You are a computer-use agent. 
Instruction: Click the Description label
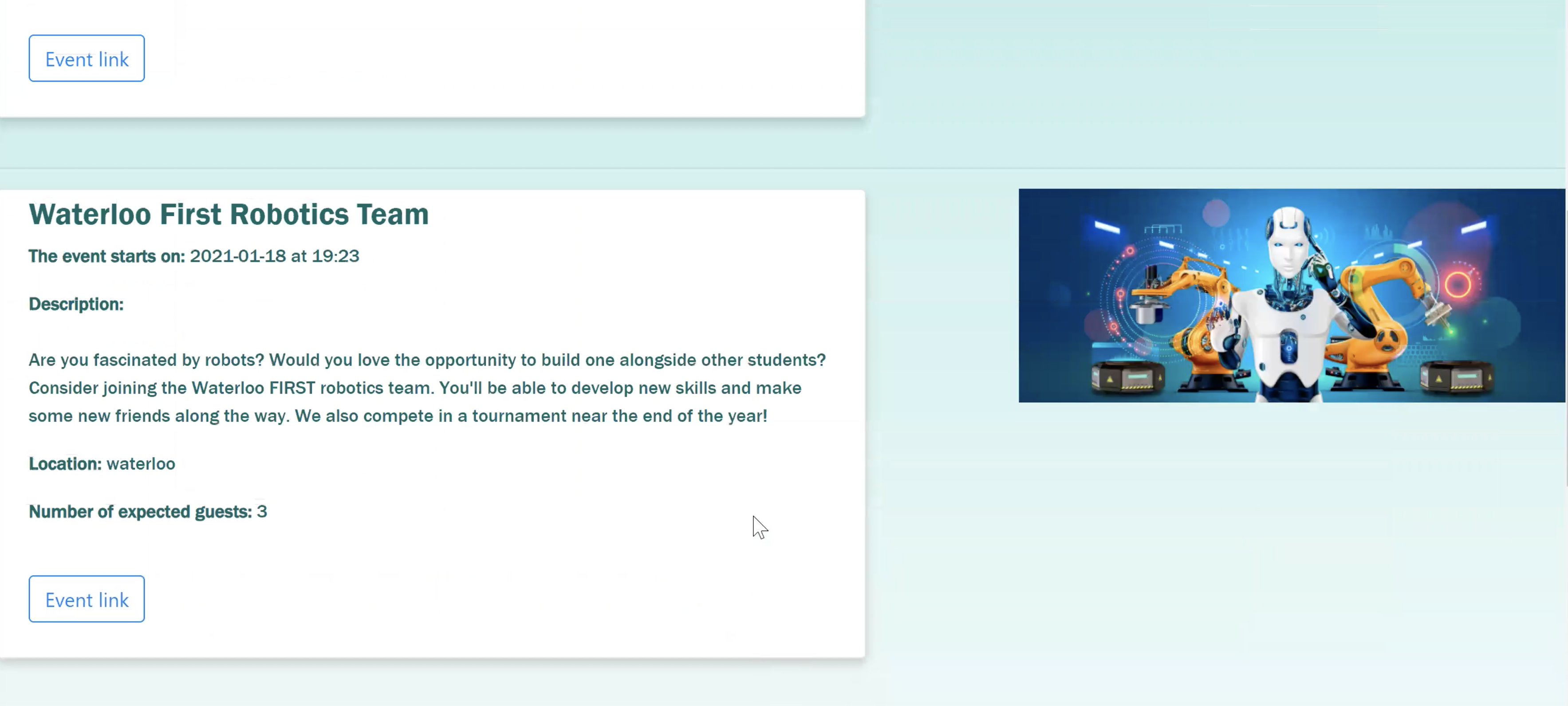coord(76,304)
